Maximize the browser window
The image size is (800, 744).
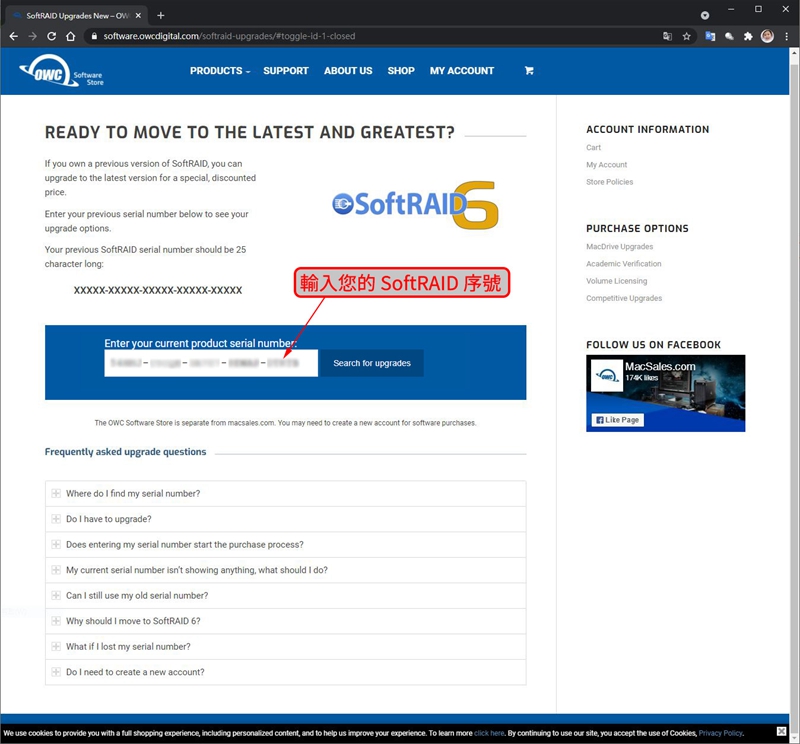[x=758, y=9]
